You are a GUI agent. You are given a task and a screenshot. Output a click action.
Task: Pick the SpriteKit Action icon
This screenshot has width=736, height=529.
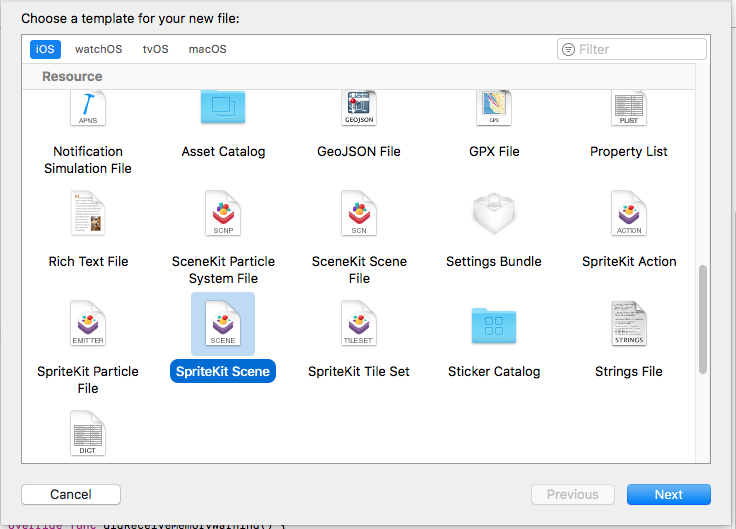tap(629, 213)
